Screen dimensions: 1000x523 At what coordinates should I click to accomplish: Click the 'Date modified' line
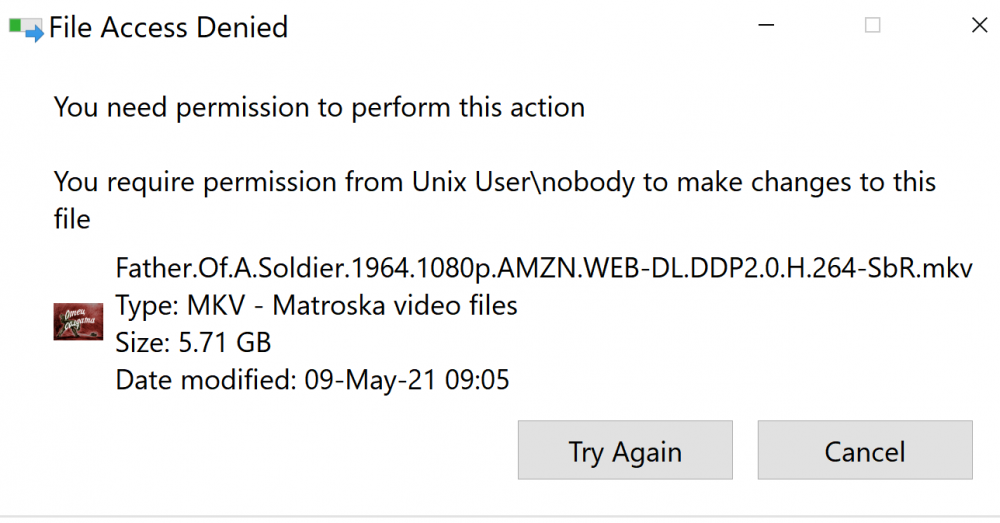(x=312, y=380)
